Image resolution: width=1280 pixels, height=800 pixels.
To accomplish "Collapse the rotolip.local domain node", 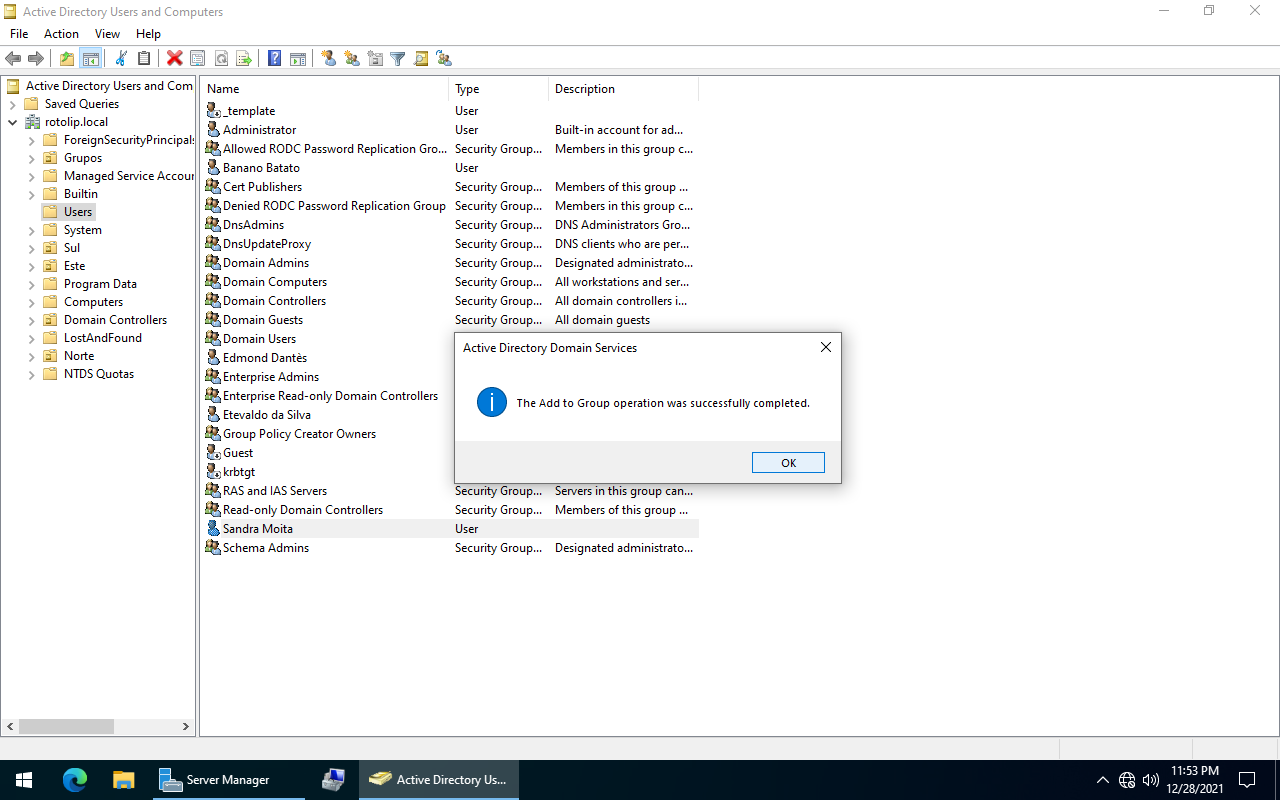I will (x=12, y=122).
